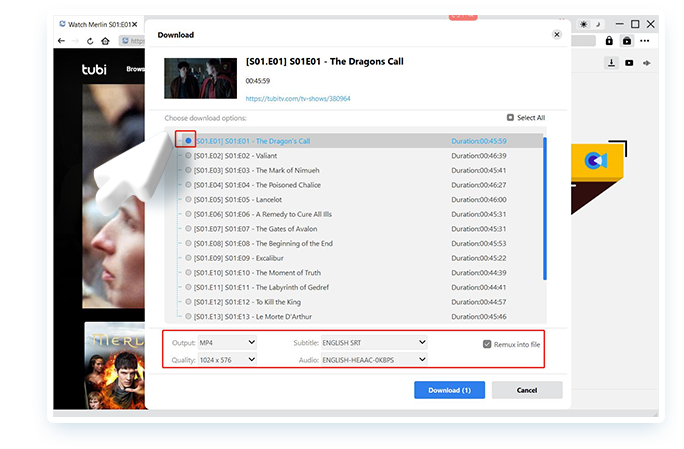Click the Browse menu on Tubi
Screen dimensions: 684x449
coord(135,69)
